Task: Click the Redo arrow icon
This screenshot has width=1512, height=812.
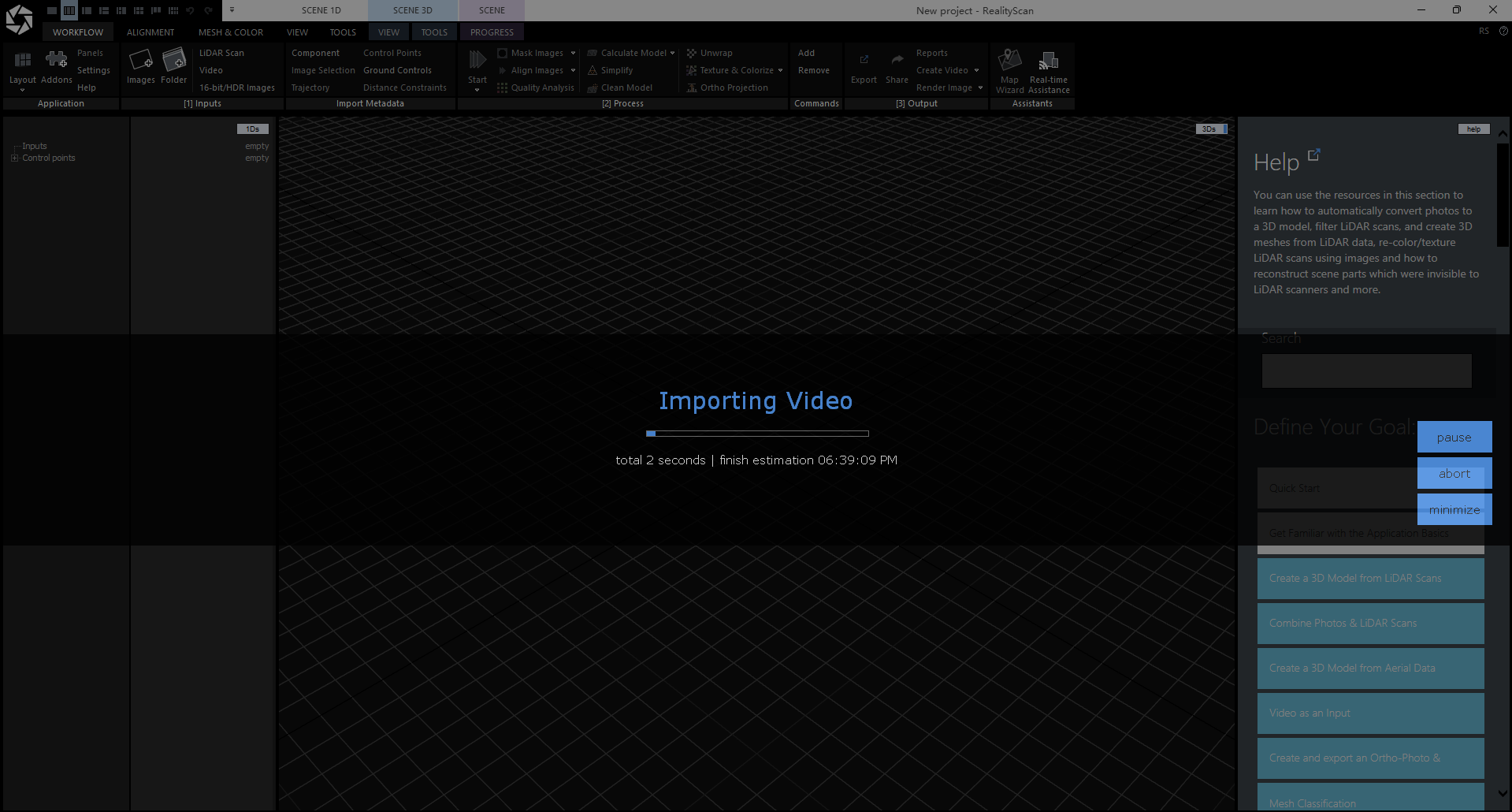Action: 208,10
